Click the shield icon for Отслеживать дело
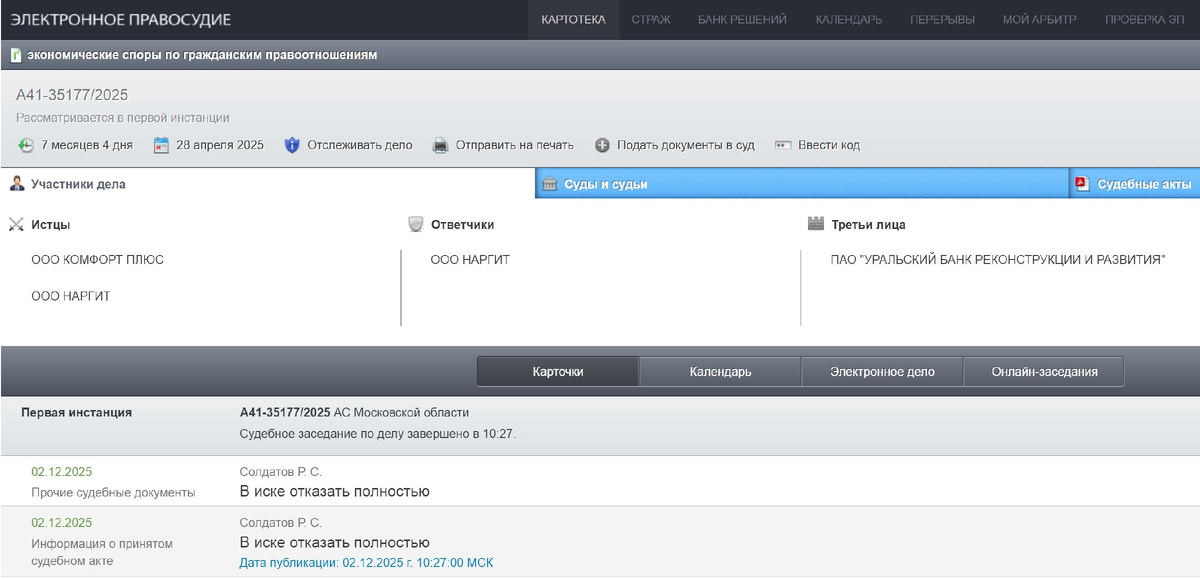 292,145
